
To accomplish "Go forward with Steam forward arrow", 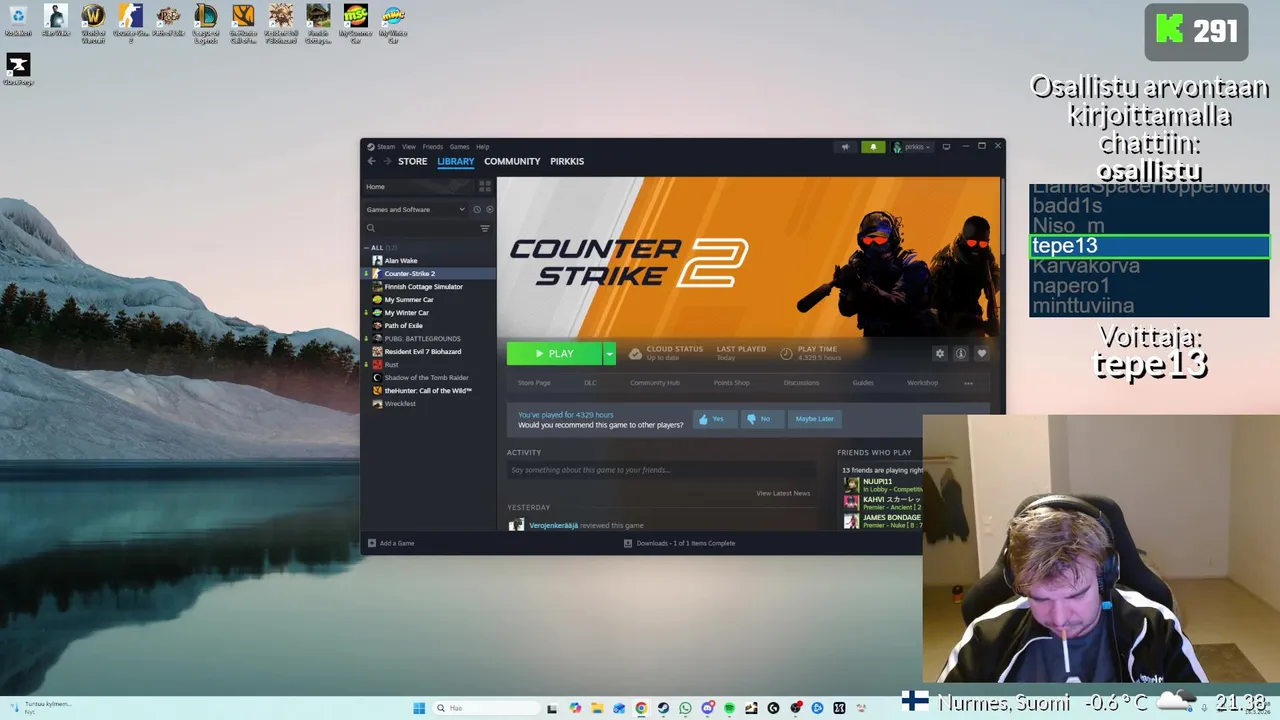I will coord(387,161).
